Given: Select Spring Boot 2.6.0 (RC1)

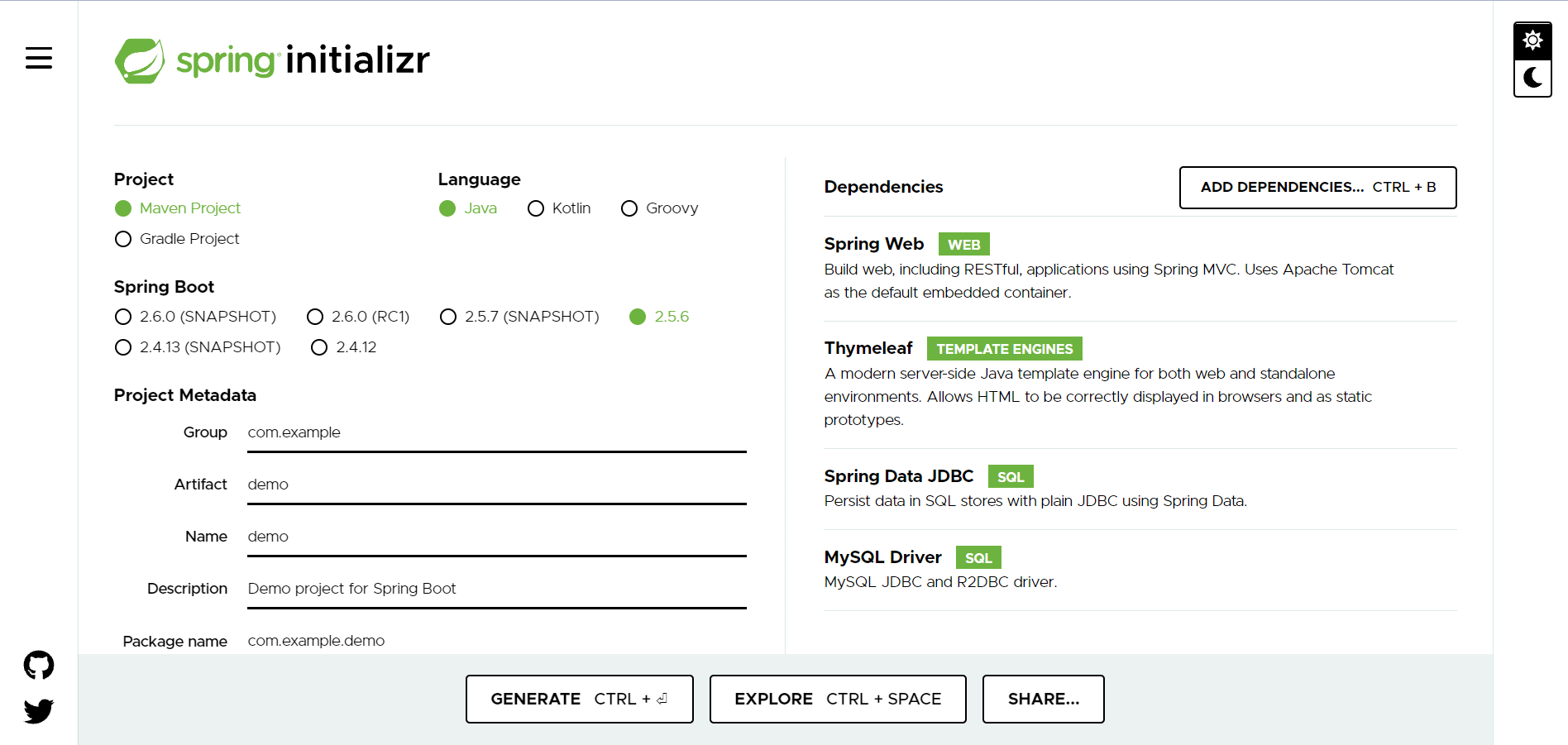Looking at the screenshot, I should 358,317.
